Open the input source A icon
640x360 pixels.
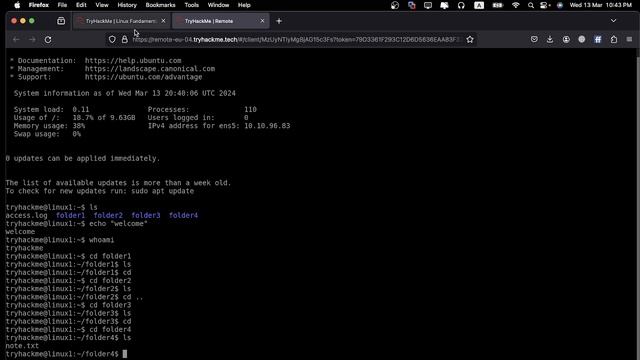[479, 5]
